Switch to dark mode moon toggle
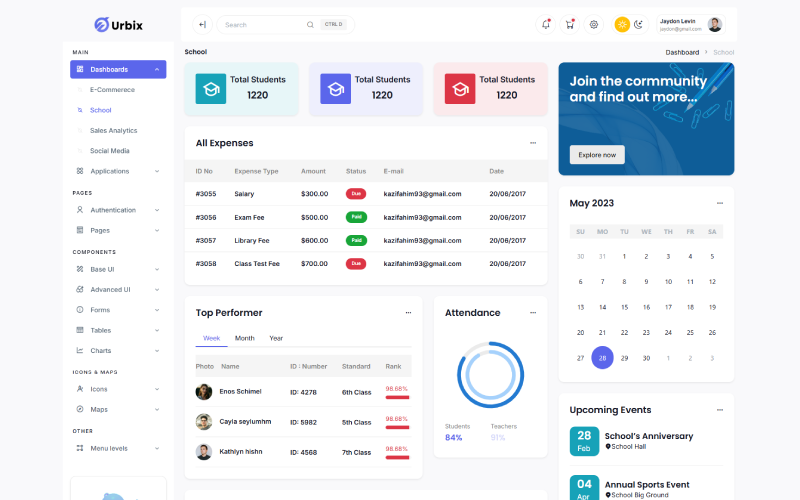This screenshot has height=500, width=800. click(638, 24)
